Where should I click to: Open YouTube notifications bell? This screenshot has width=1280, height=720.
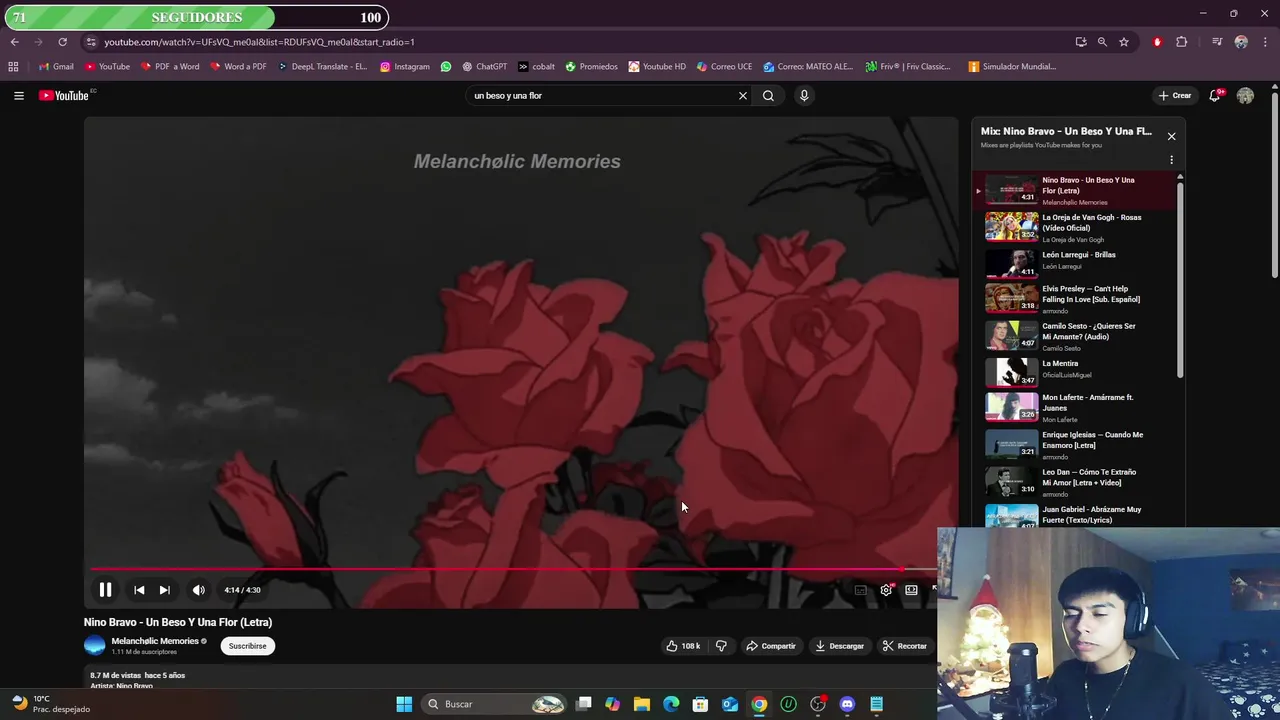[x=1214, y=96]
